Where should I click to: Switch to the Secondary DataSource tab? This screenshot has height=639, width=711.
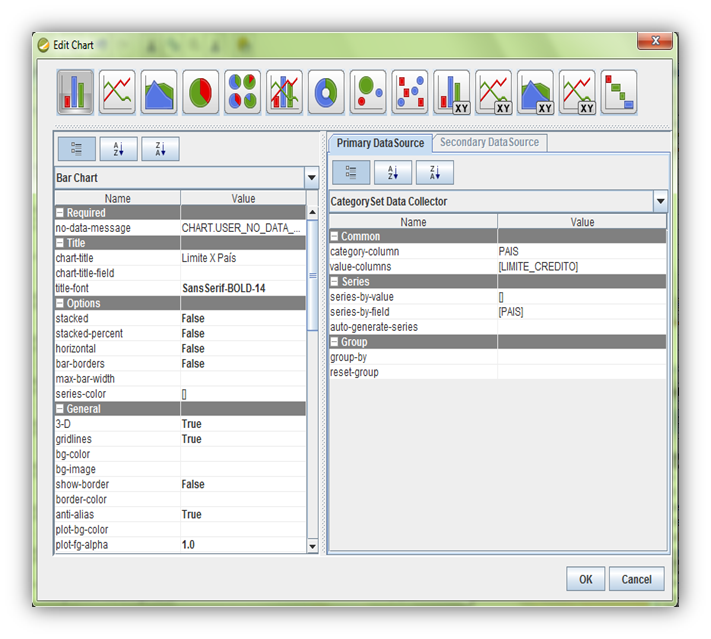point(489,143)
